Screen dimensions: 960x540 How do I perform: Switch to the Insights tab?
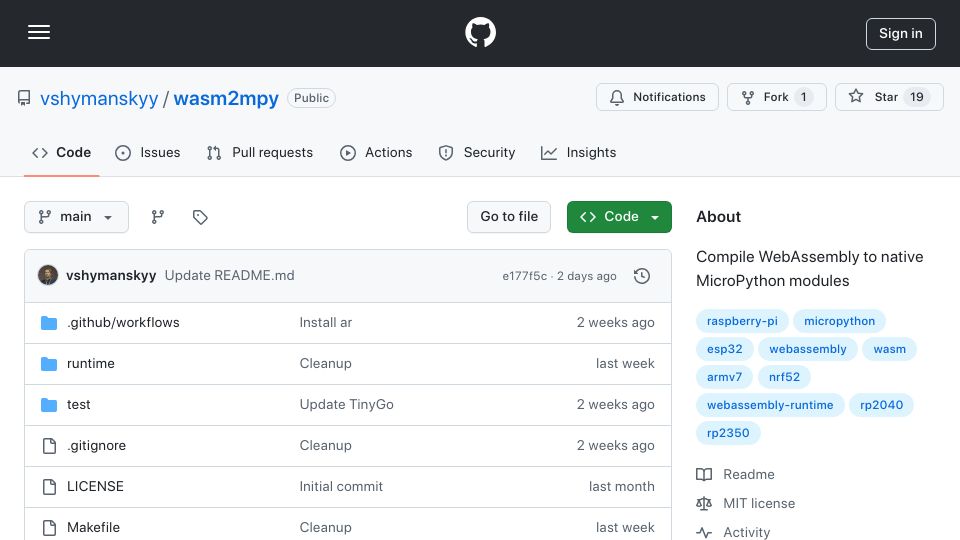(x=579, y=152)
